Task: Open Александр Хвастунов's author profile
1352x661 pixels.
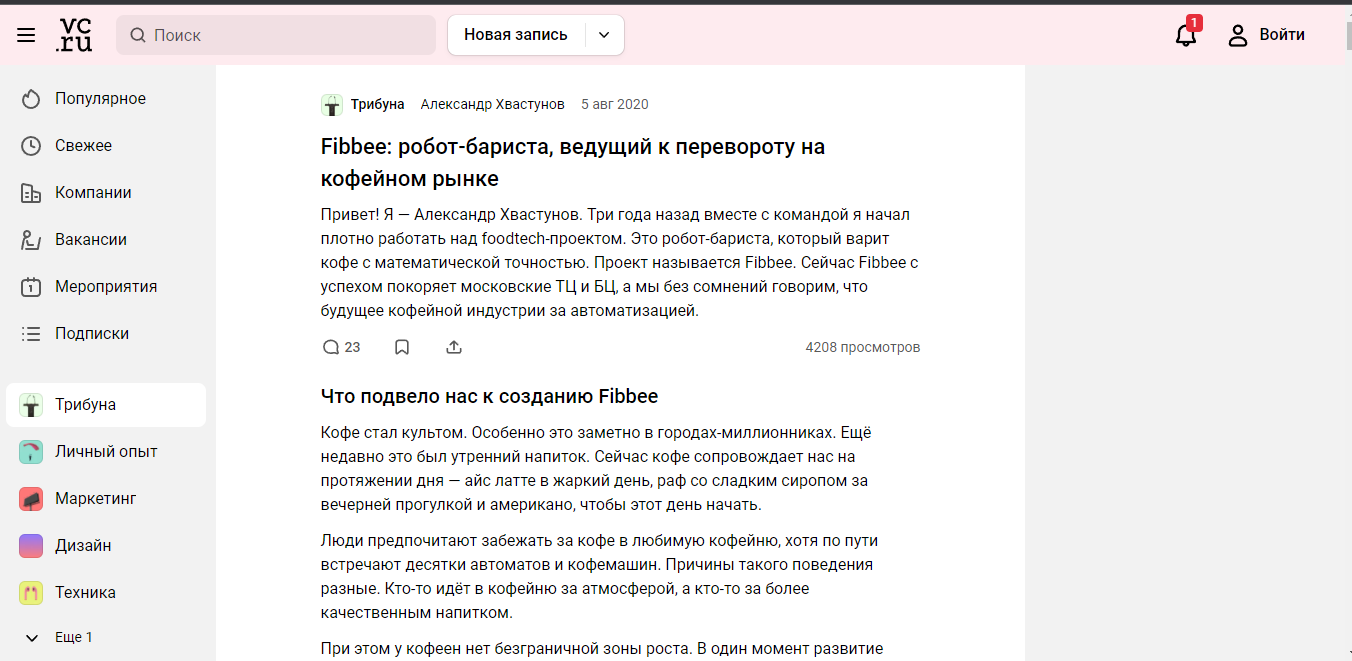Action: tap(492, 103)
